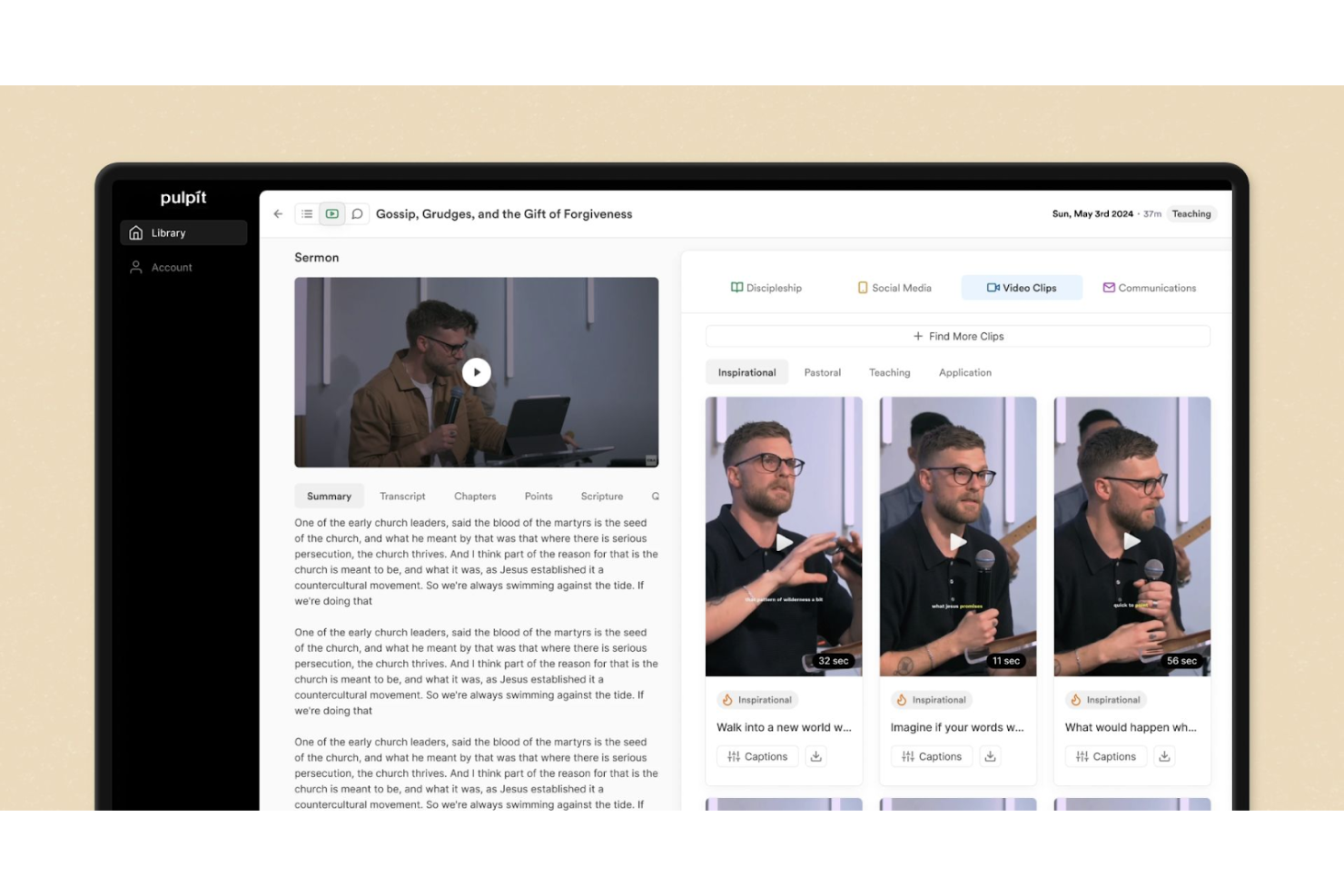Viewport: 1344px width, 896px height.
Task: Select the video clips icon beside the list icon
Action: coord(331,213)
